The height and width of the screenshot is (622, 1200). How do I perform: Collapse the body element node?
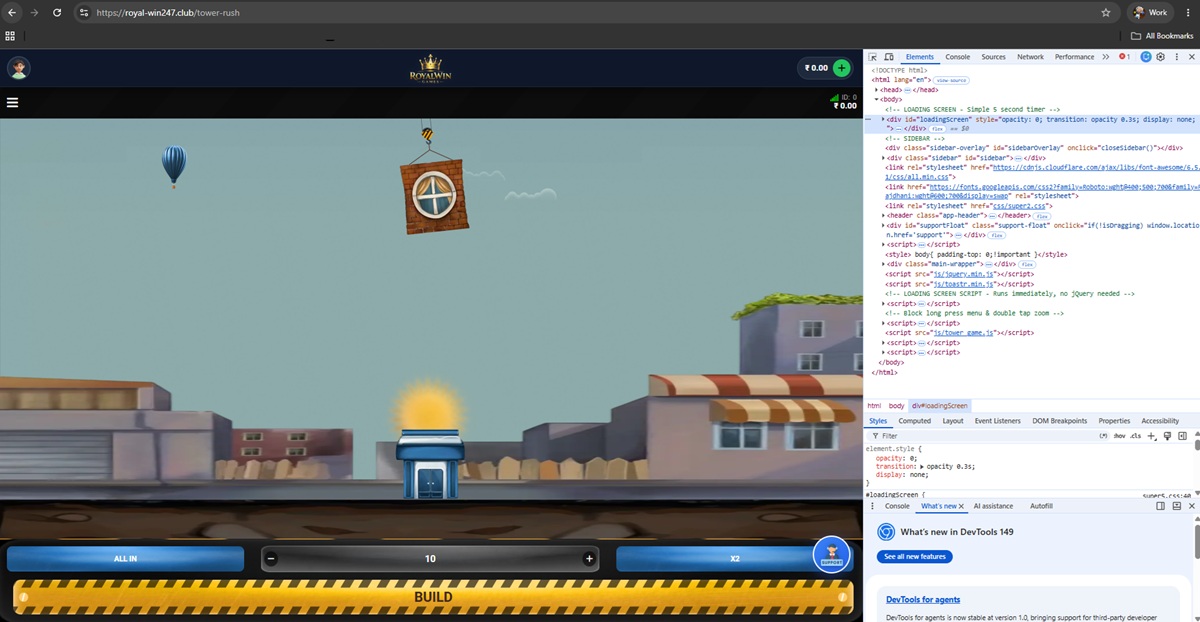point(877,99)
